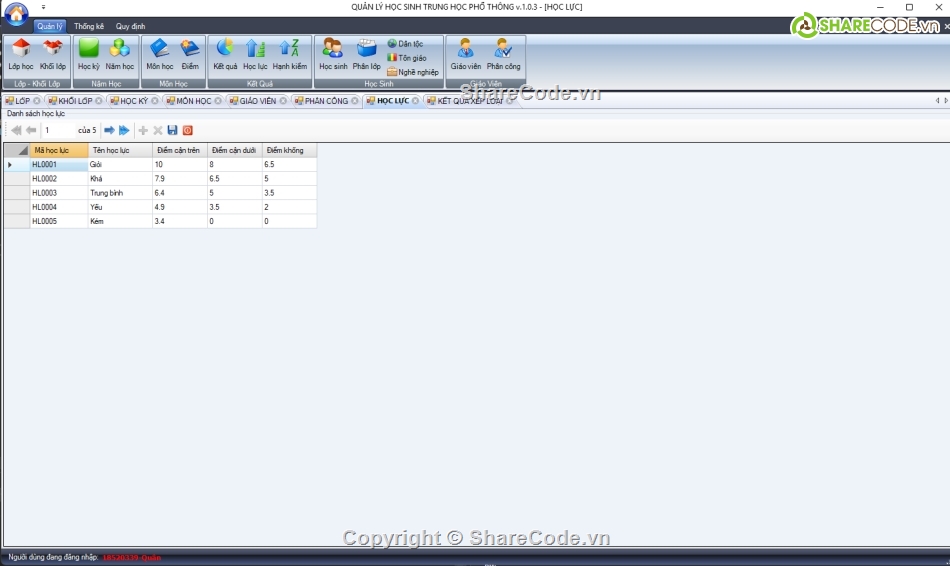950x566 pixels.
Task: Click the Học kỳ green icon
Action: (x=88, y=53)
